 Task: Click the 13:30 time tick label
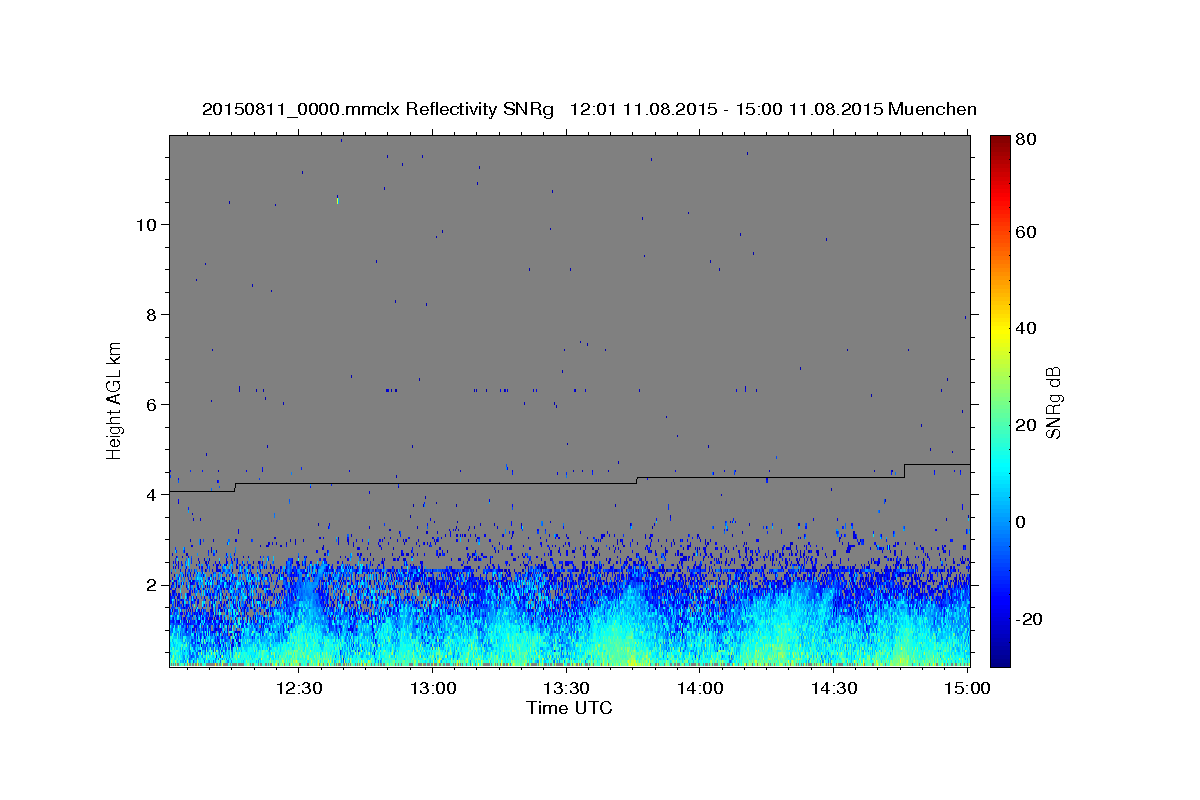566,688
